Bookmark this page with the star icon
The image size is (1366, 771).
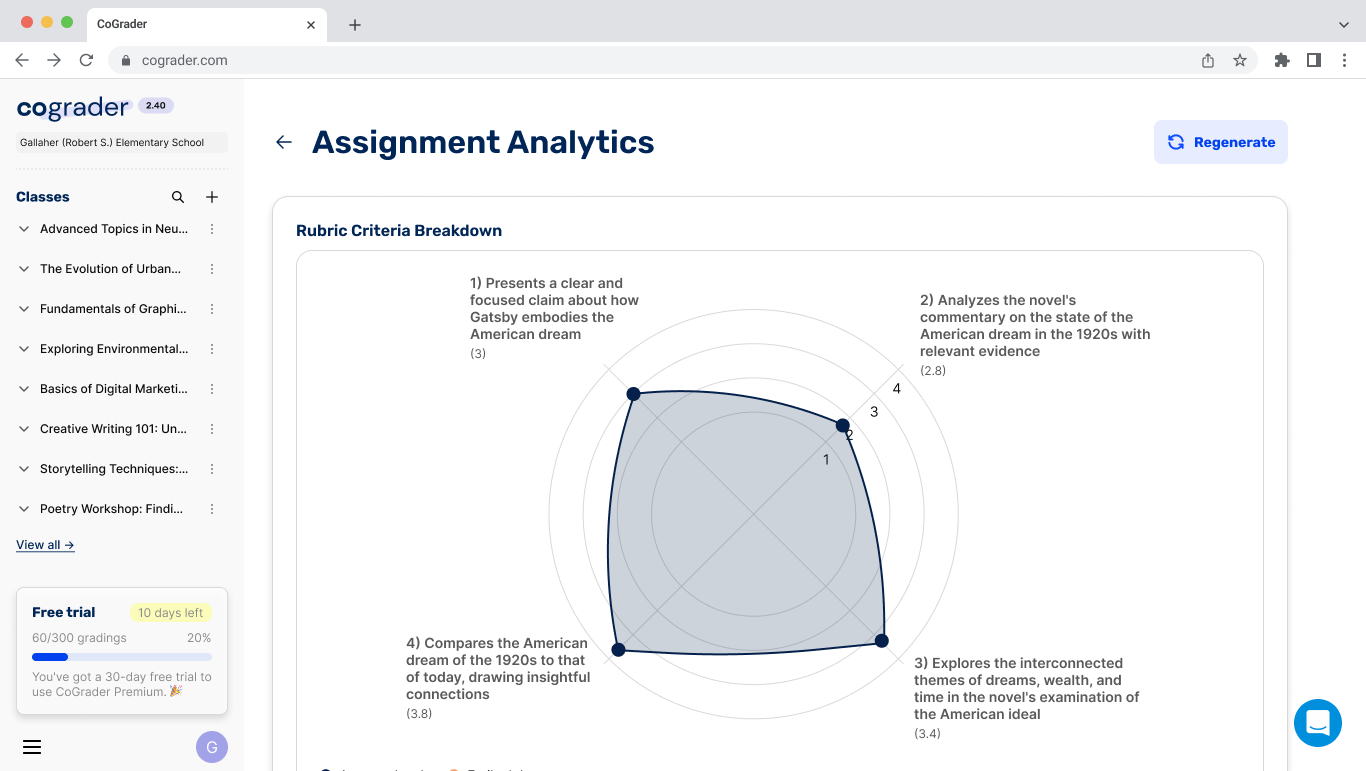[x=1240, y=60]
